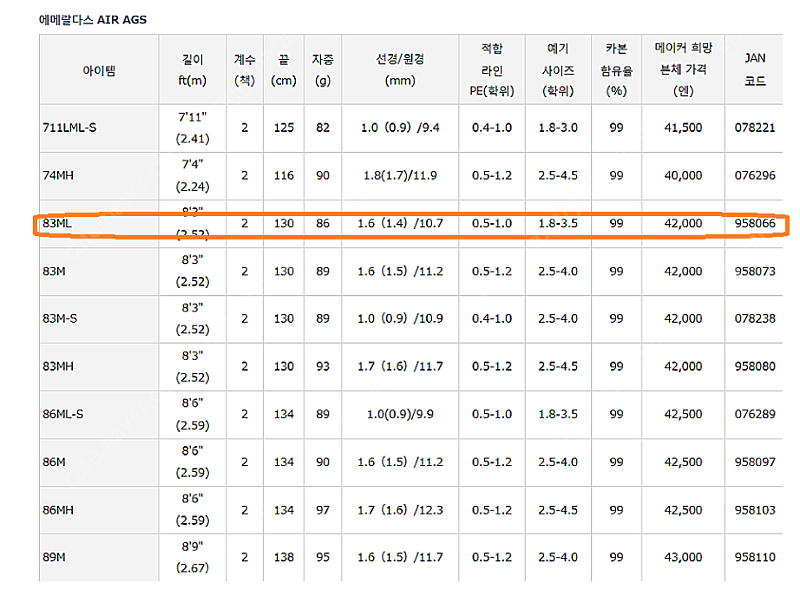Select the highlighted 83ML item name
Image resolution: width=800 pixels, height=590 pixels.
pos(58,223)
